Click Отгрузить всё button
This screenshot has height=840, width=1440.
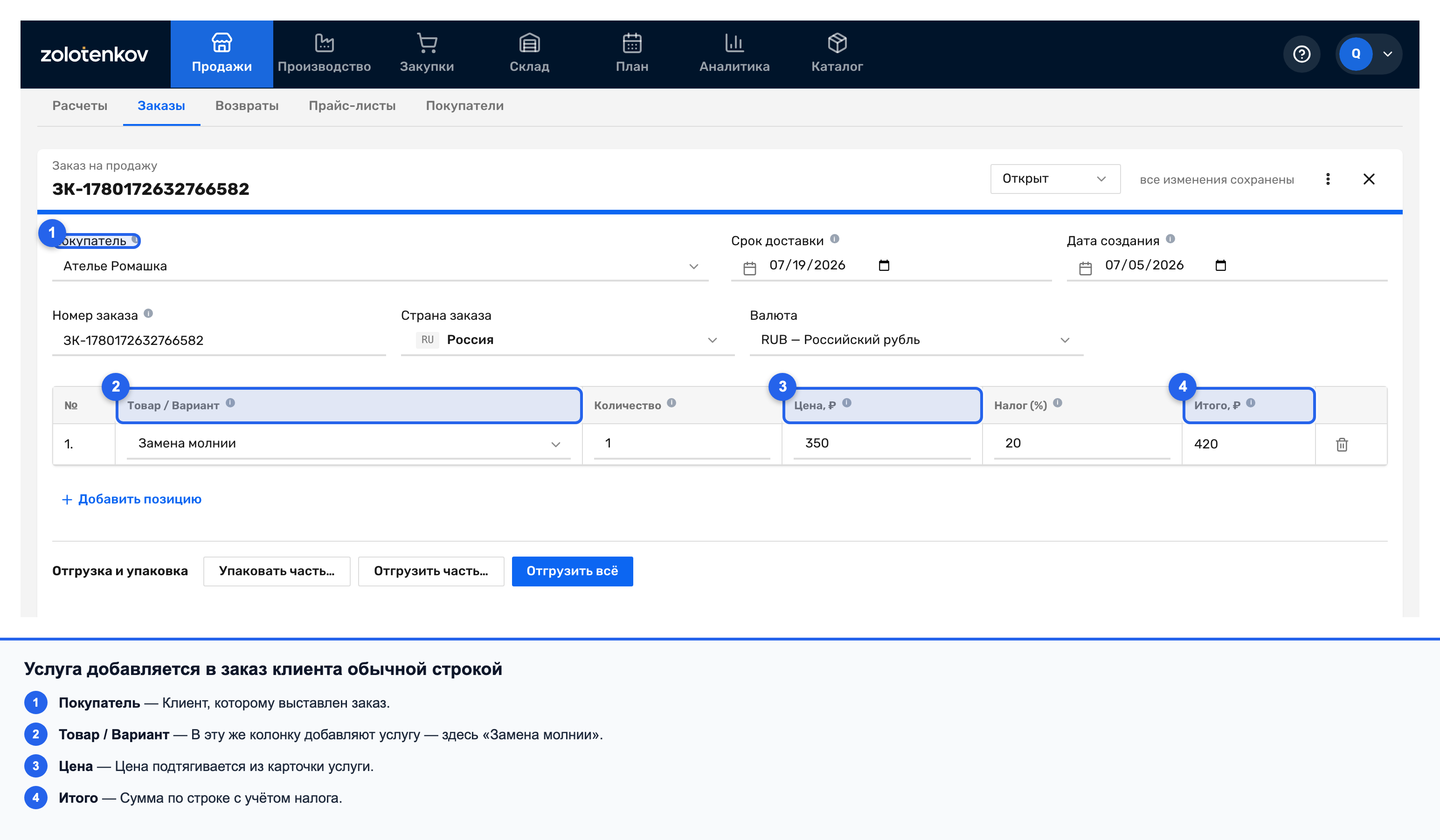click(572, 571)
